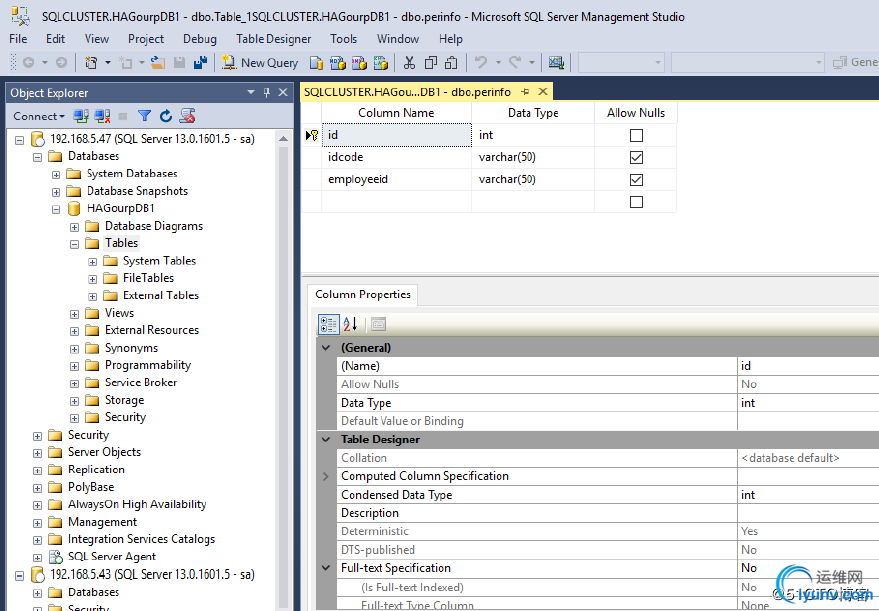The height and width of the screenshot is (611, 879).
Task: Click the Filter funnel icon in Object Explorer
Action: click(145, 116)
